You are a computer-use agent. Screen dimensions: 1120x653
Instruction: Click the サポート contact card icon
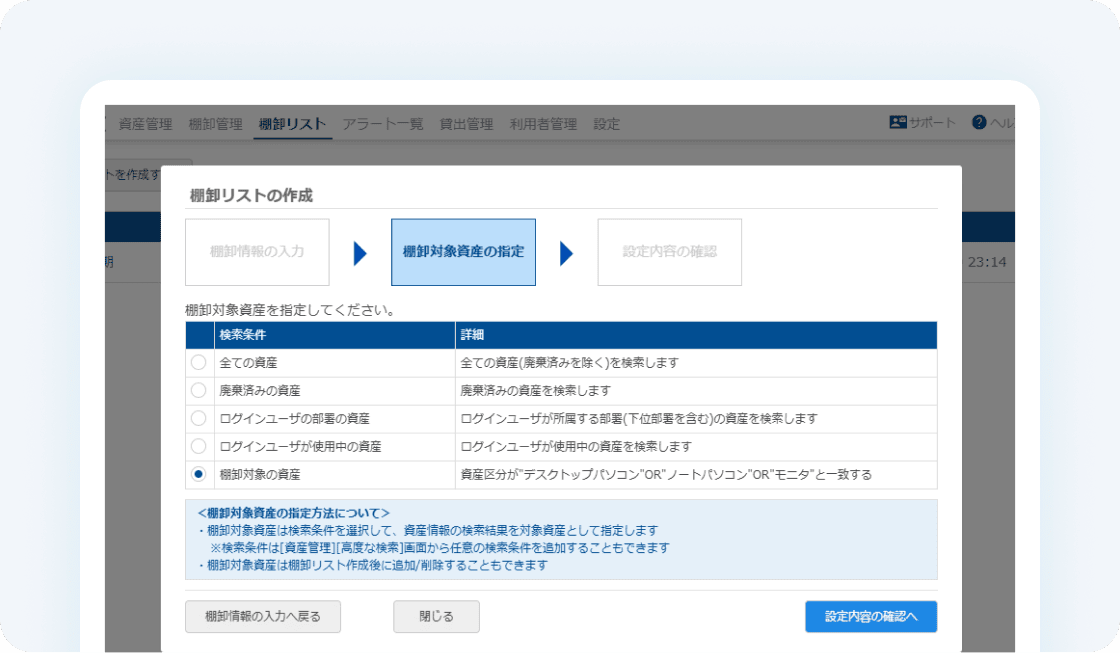click(898, 122)
